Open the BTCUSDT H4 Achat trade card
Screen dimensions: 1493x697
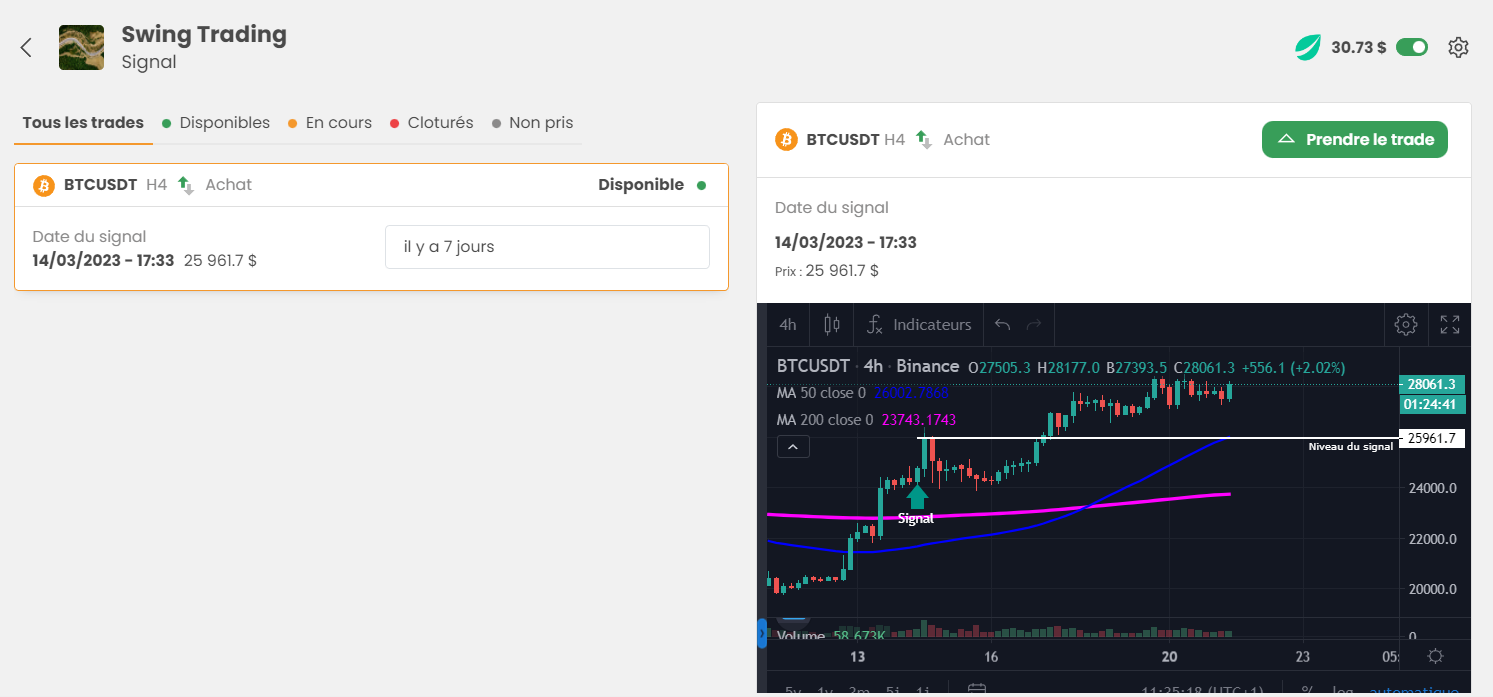point(371,227)
